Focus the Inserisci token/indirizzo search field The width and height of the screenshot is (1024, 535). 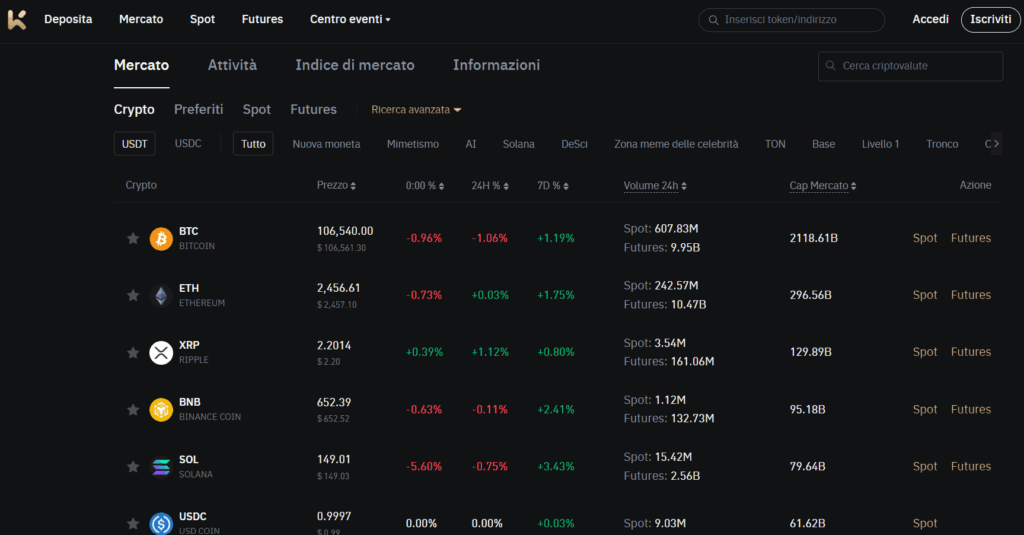point(792,20)
